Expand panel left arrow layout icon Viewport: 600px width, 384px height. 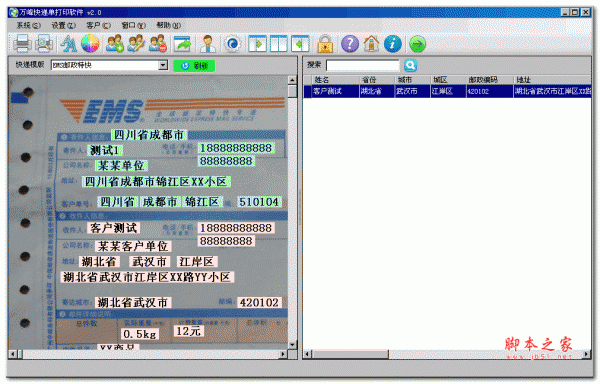tap(300, 44)
